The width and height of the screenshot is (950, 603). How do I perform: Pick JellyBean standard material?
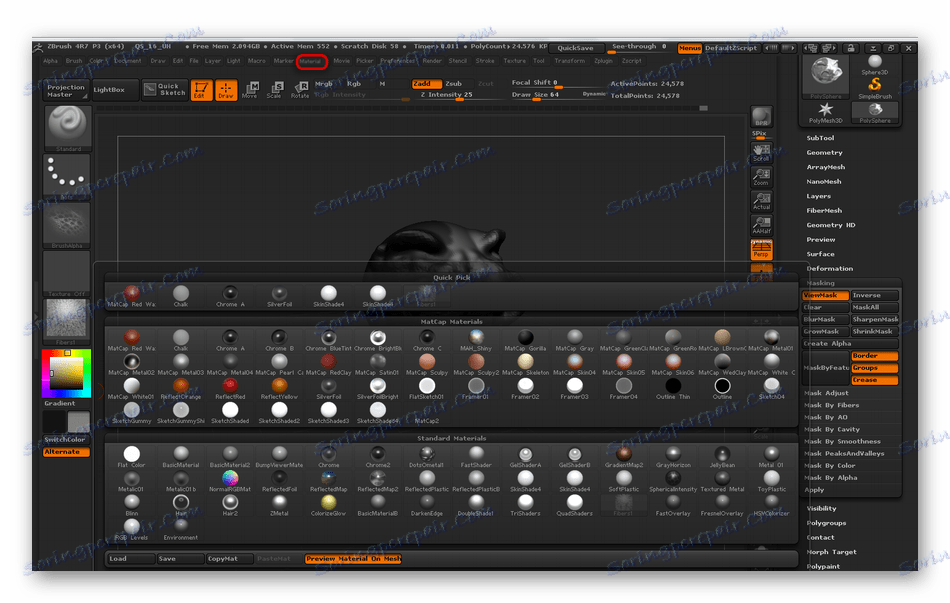[x=722, y=456]
